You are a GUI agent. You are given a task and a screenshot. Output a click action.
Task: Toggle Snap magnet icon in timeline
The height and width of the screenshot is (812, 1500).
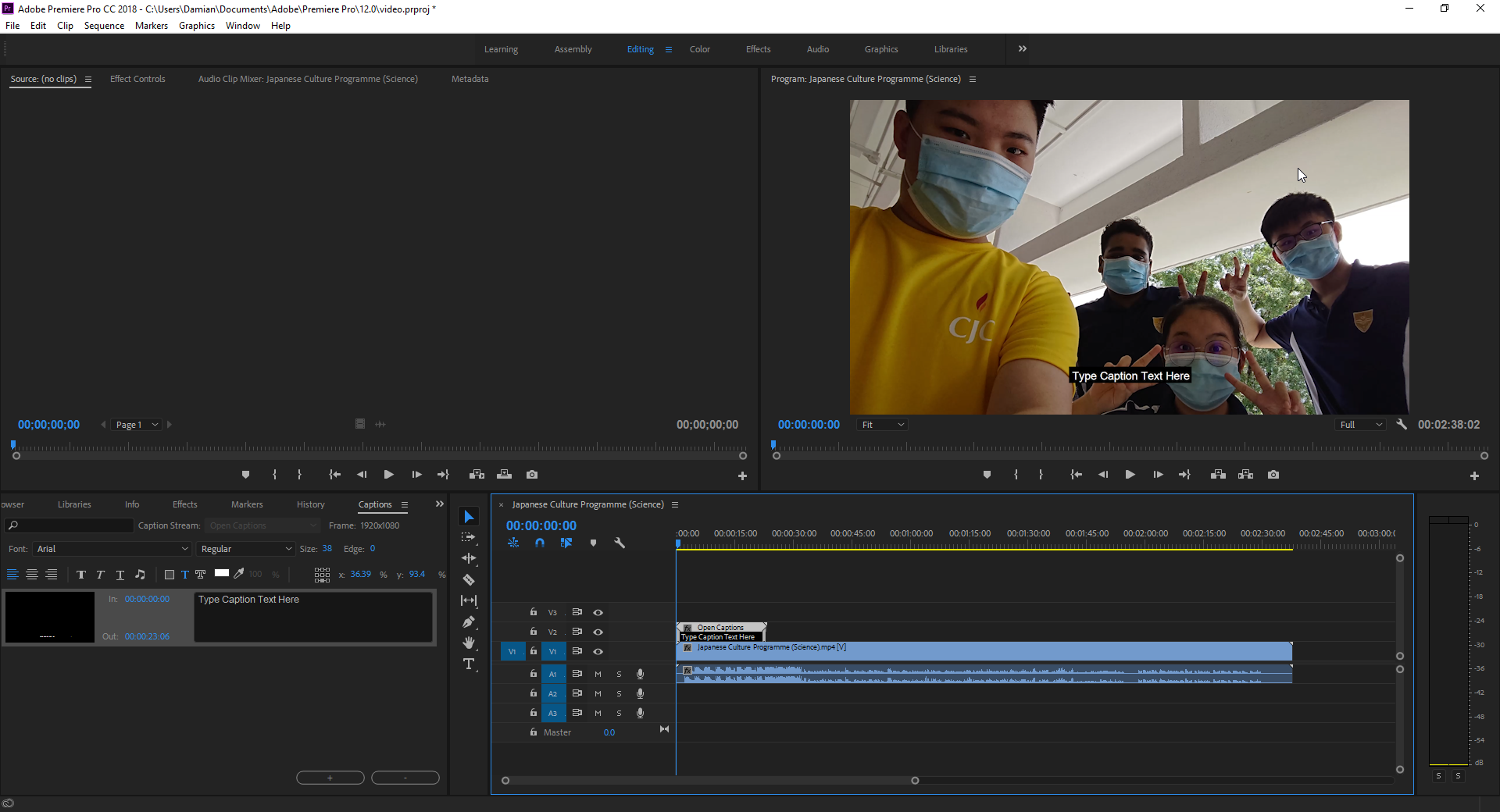pos(540,543)
